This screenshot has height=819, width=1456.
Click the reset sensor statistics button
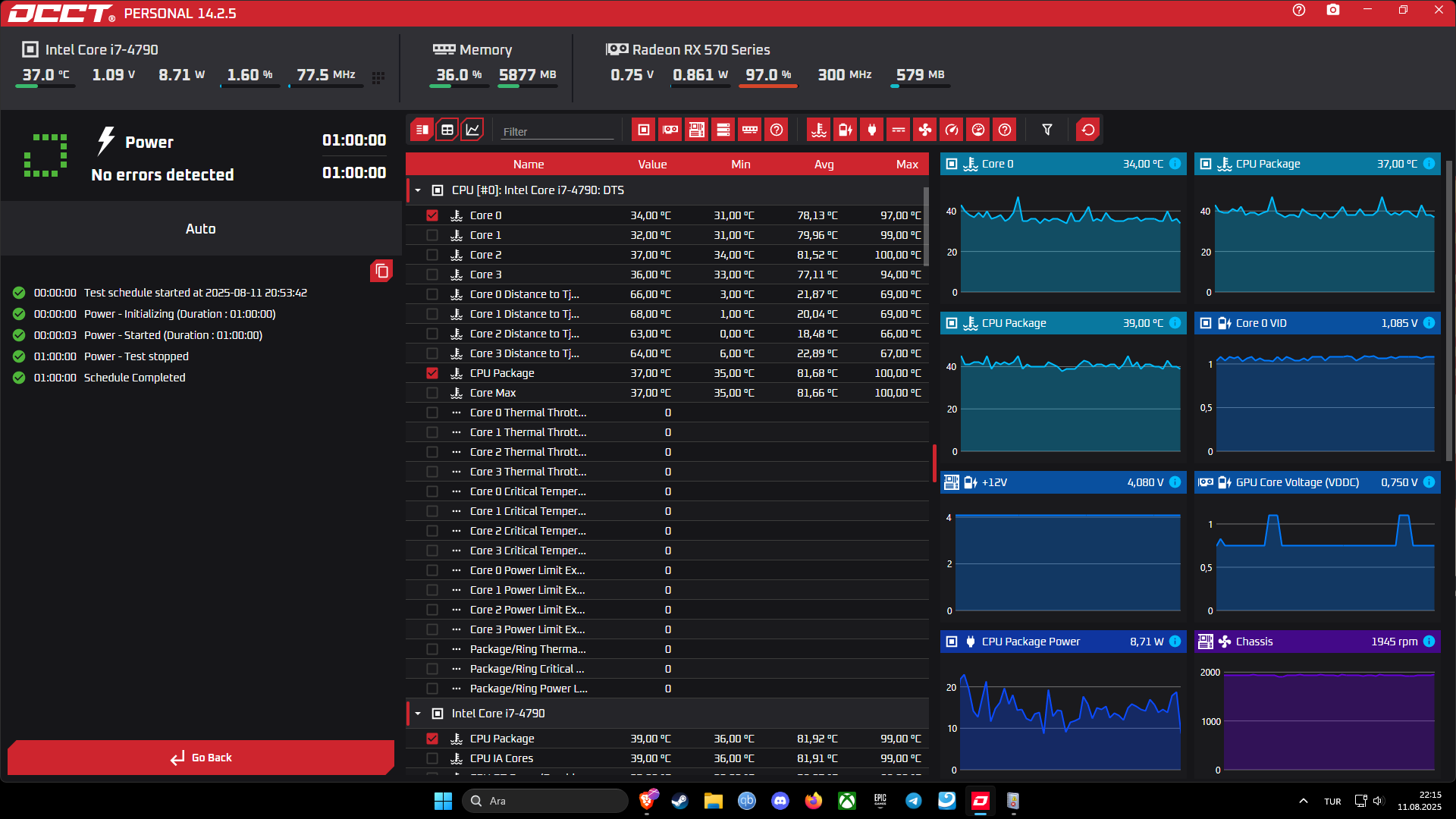click(x=1088, y=130)
